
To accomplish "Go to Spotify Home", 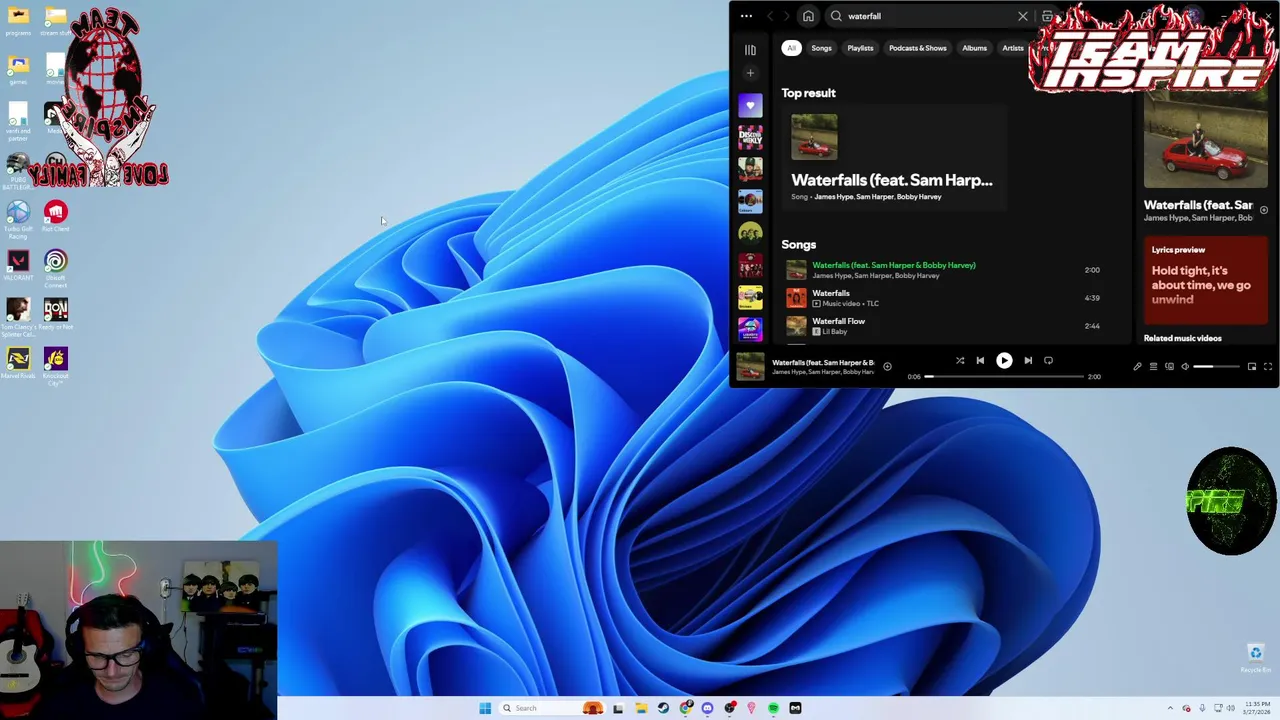I will [x=808, y=16].
